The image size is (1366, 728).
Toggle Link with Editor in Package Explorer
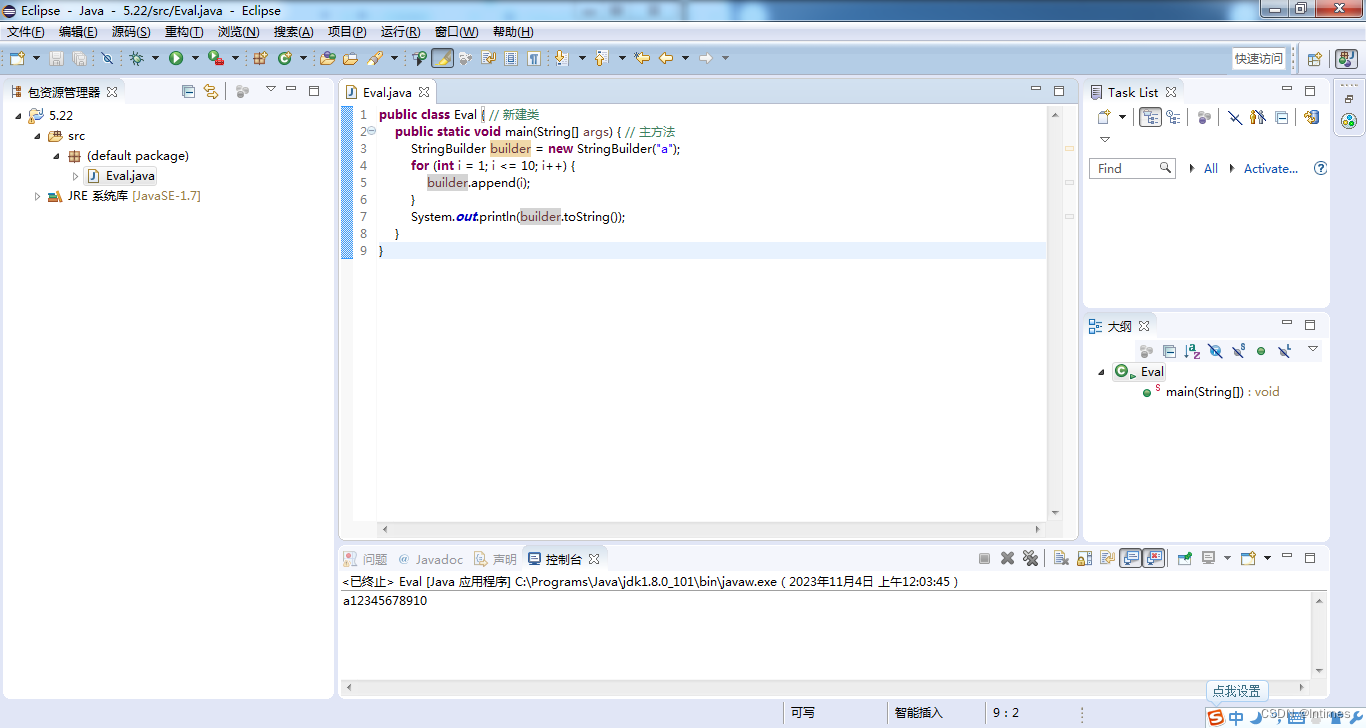coord(211,91)
